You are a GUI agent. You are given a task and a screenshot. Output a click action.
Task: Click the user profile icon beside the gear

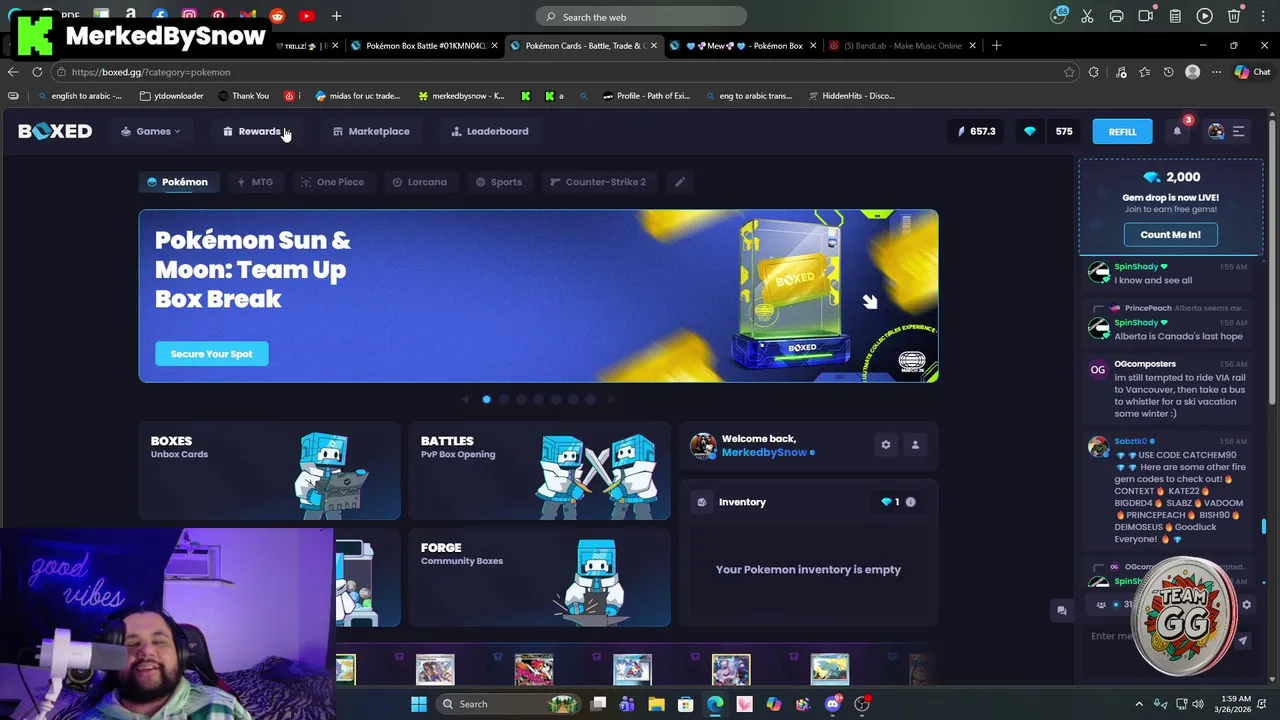click(x=915, y=445)
